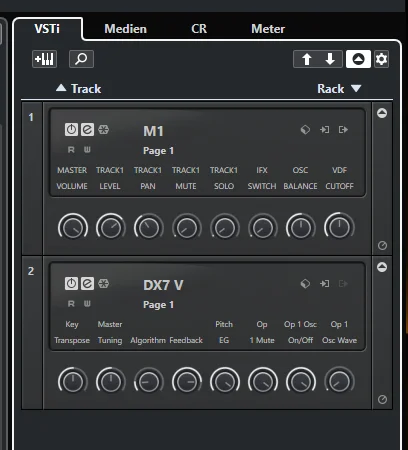The image size is (408, 450).
Task: Expand the Rack section triangle
Action: [x=356, y=88]
